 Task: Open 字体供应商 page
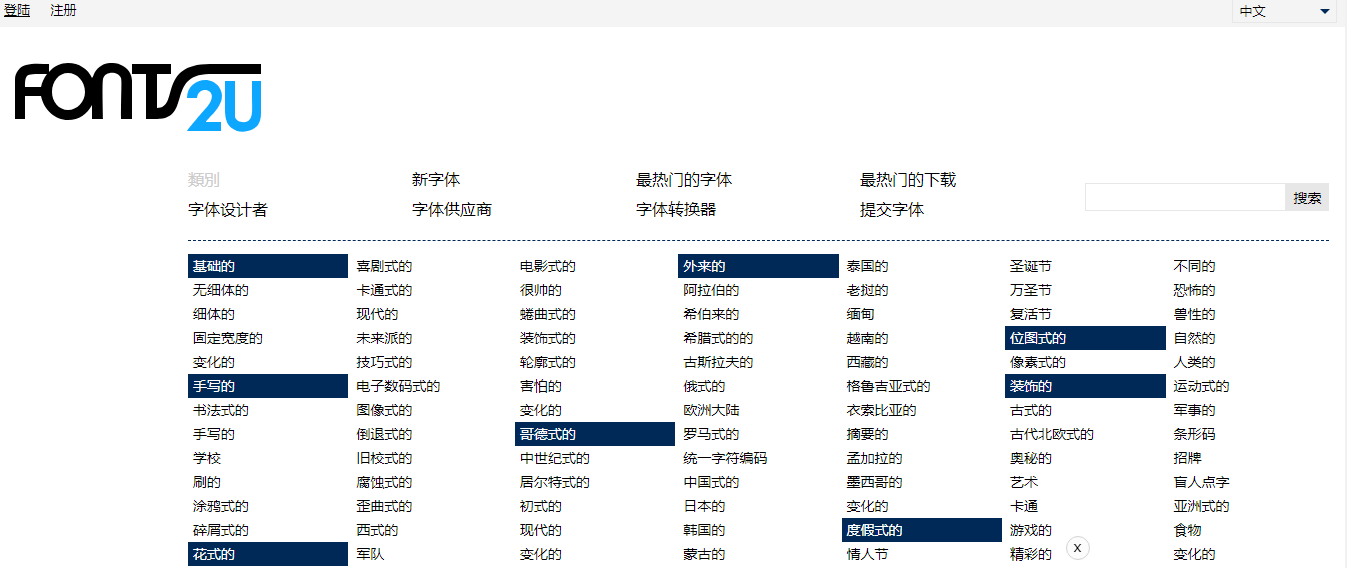tap(452, 210)
